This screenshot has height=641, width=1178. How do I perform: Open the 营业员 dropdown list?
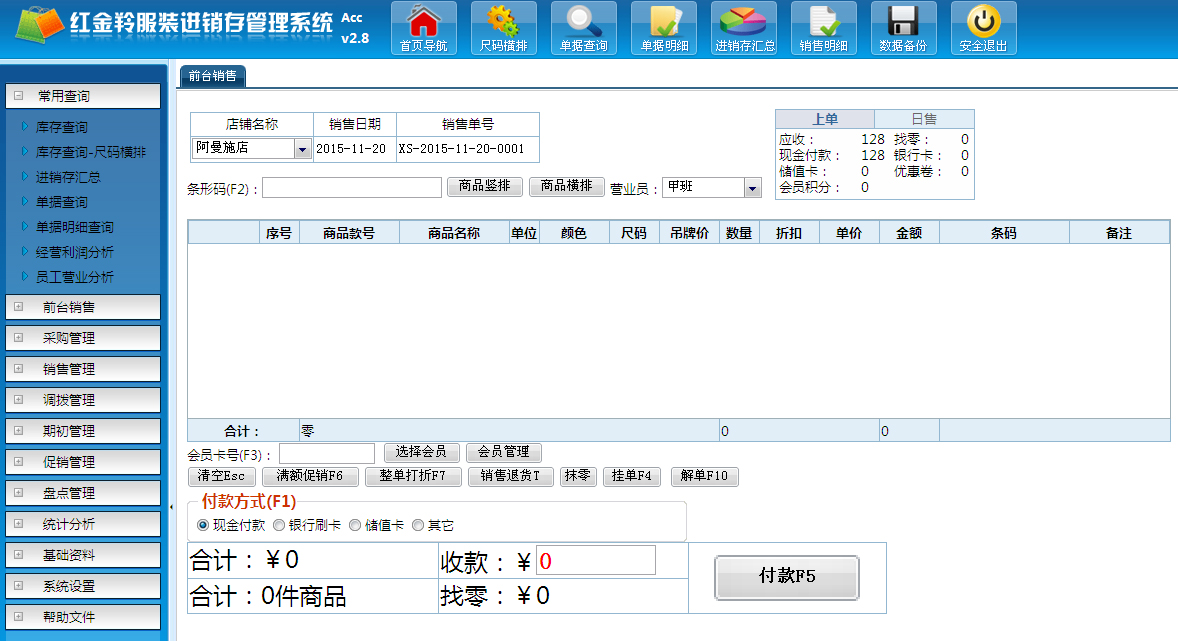pyautogui.click(x=752, y=188)
